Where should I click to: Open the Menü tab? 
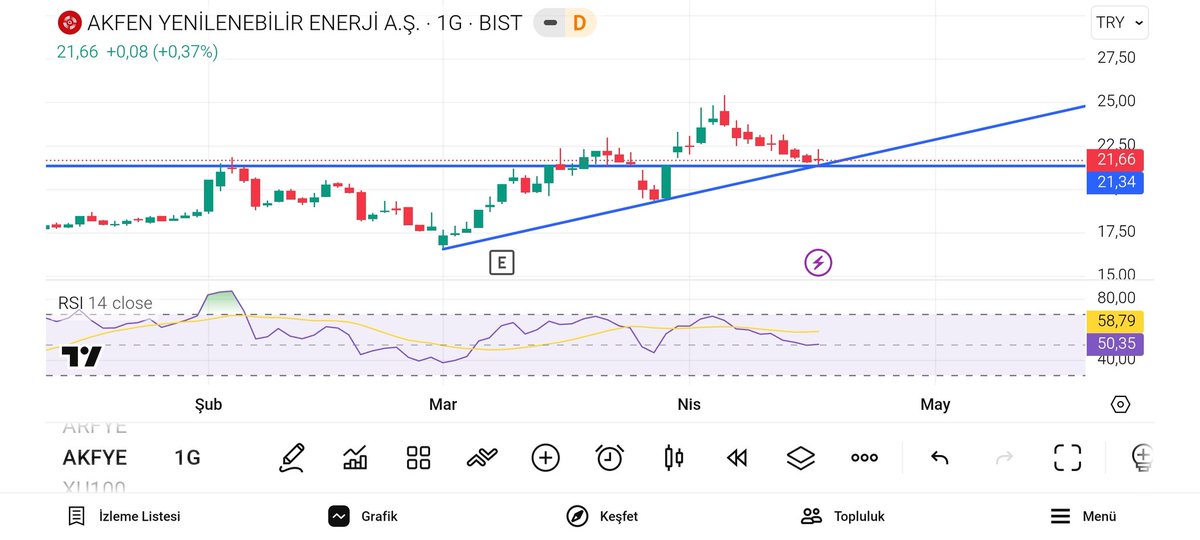[x=1083, y=516]
